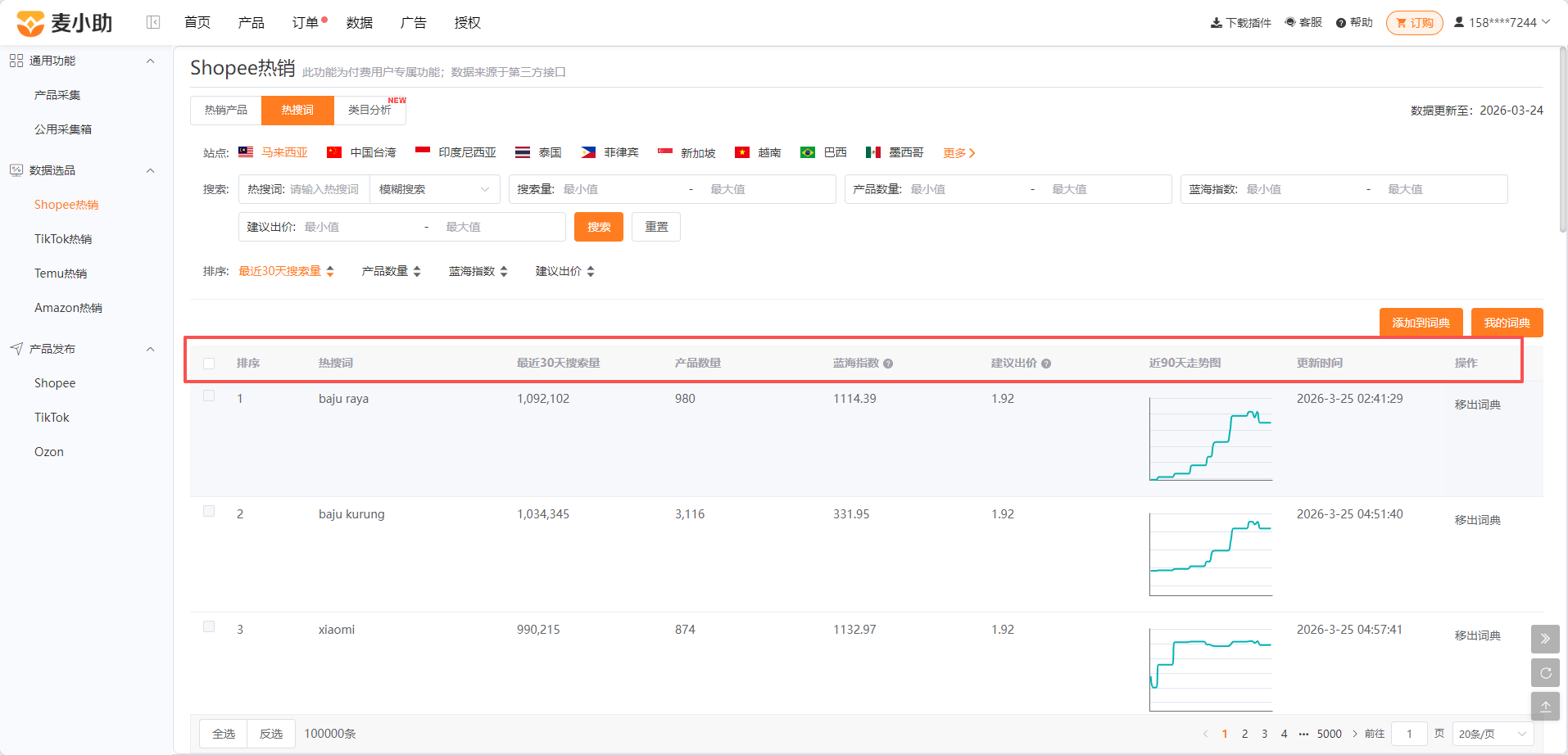1568x755 pixels.
Task: Open Amazon热销 in the sidebar
Action: click(x=68, y=308)
